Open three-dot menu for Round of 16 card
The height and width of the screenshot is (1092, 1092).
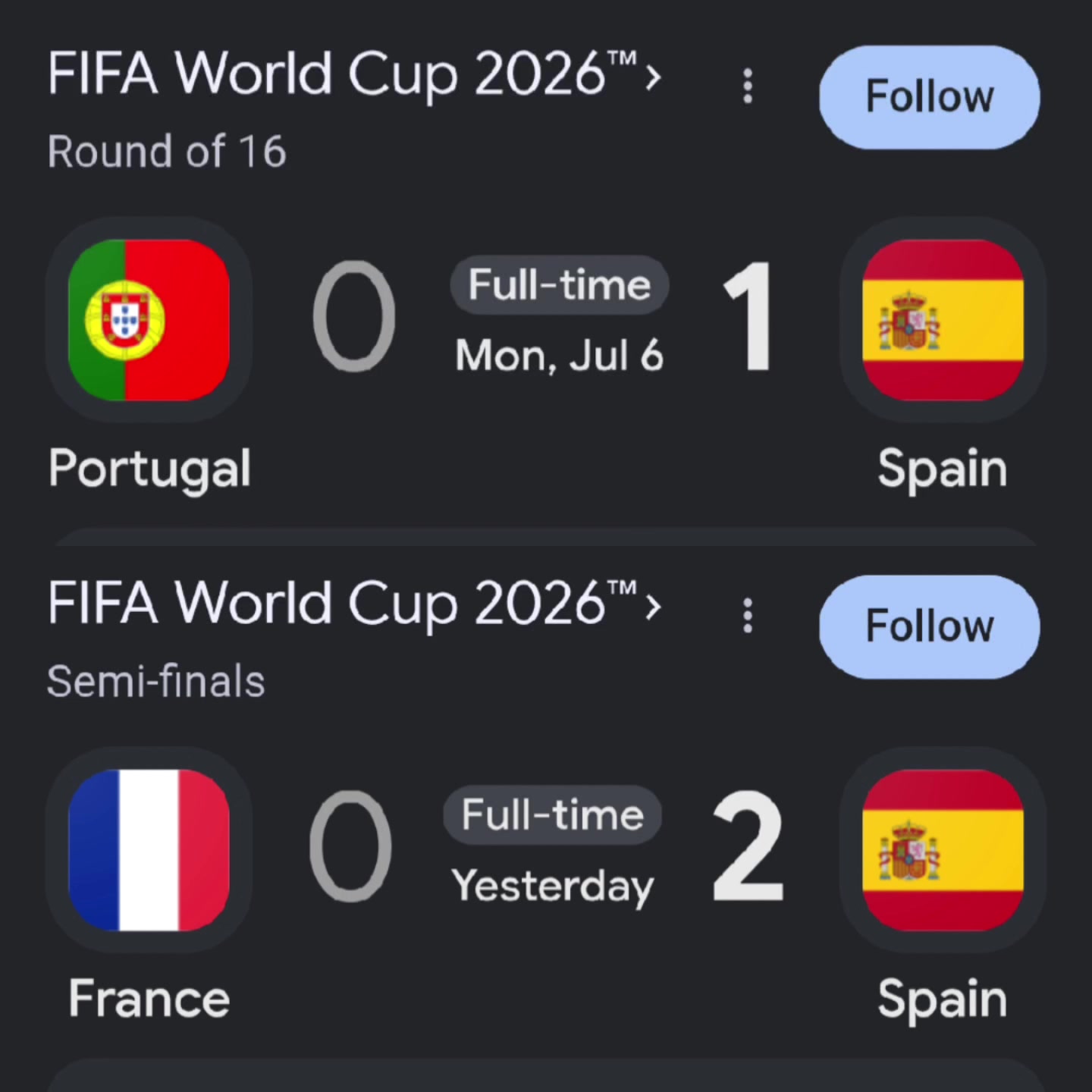click(x=748, y=86)
